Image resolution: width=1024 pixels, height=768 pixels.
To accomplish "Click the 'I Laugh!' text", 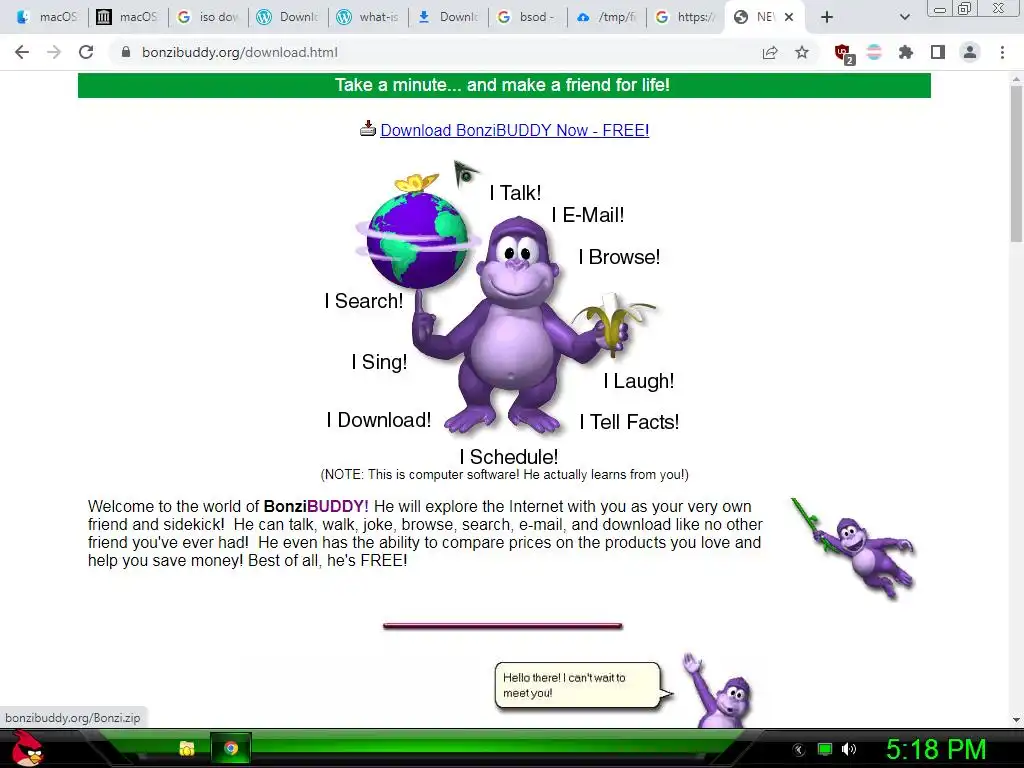I will tap(639, 381).
